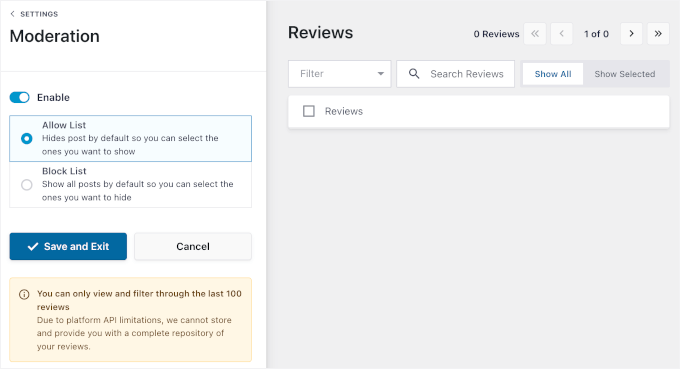
Task: Click the '0 Reviews' count text
Action: pos(496,34)
